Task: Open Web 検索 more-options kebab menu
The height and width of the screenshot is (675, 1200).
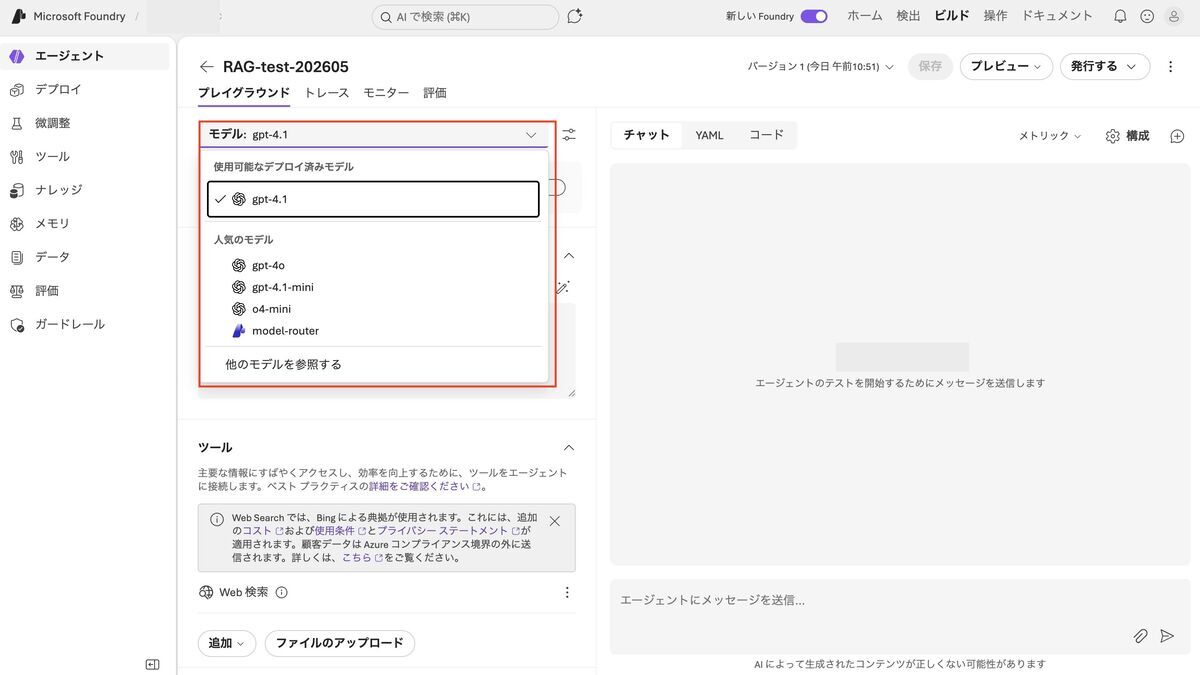Action: coord(567,592)
